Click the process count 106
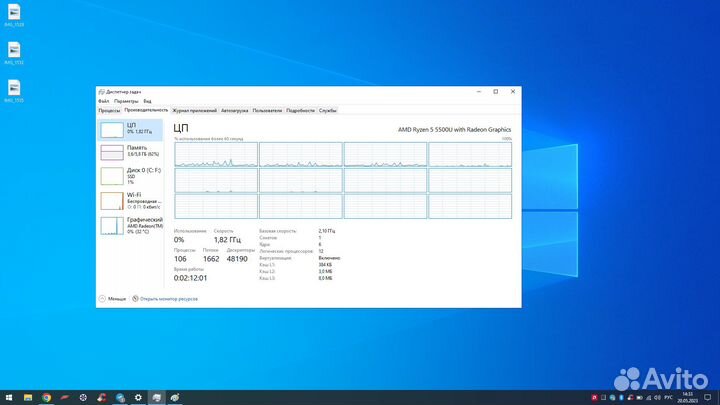This screenshot has height=405, width=720. tap(180, 259)
